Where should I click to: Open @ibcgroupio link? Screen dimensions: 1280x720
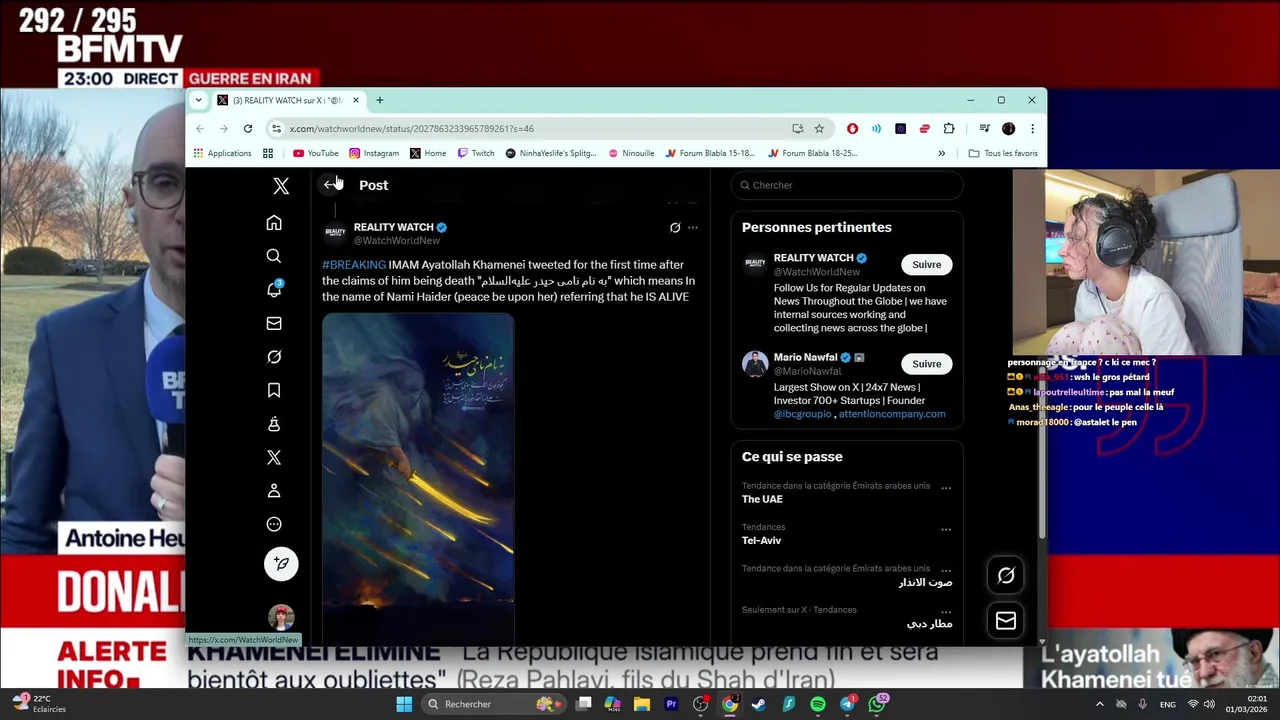click(x=802, y=414)
